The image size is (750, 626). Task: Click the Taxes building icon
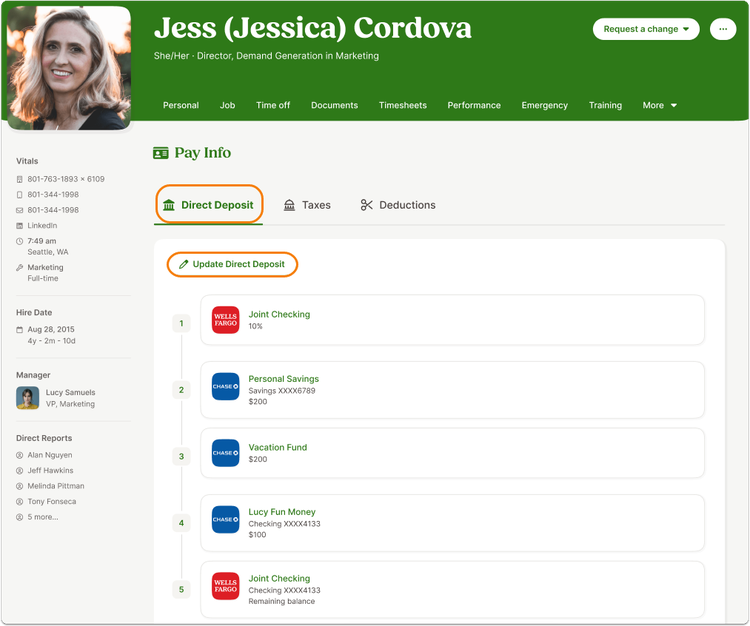[289, 205]
